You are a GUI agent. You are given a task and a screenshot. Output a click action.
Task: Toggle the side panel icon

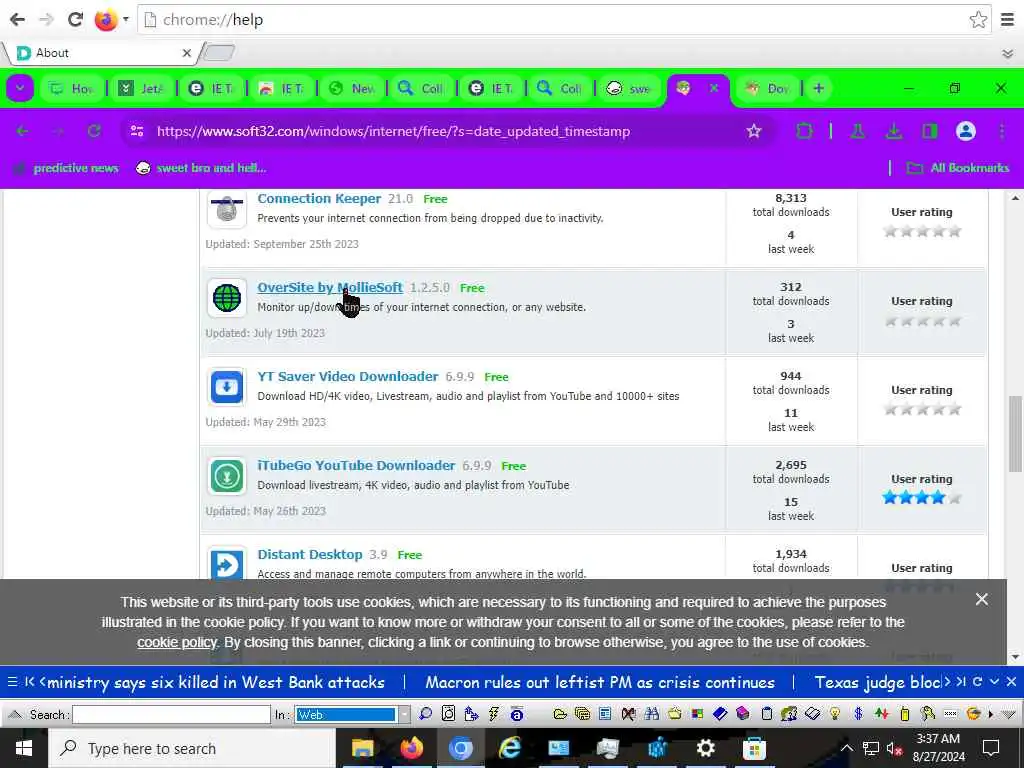pyautogui.click(x=929, y=131)
